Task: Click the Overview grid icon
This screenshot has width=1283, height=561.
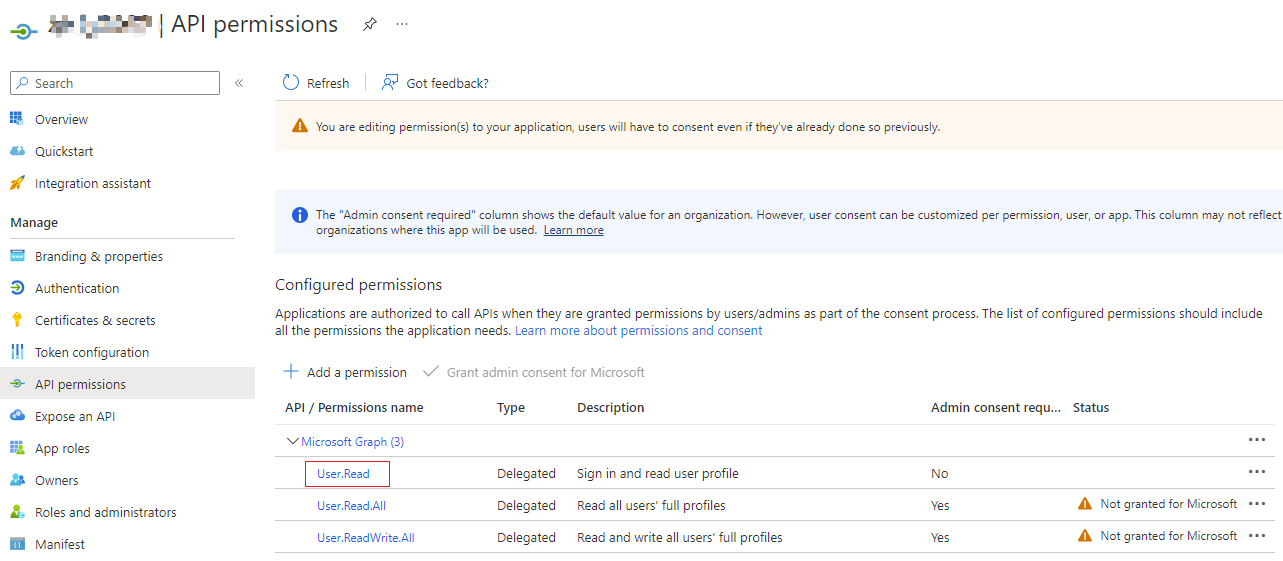Action: [x=17, y=119]
